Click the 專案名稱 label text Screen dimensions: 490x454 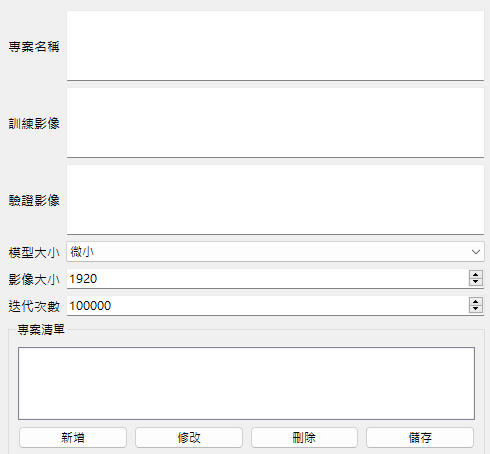(34, 46)
